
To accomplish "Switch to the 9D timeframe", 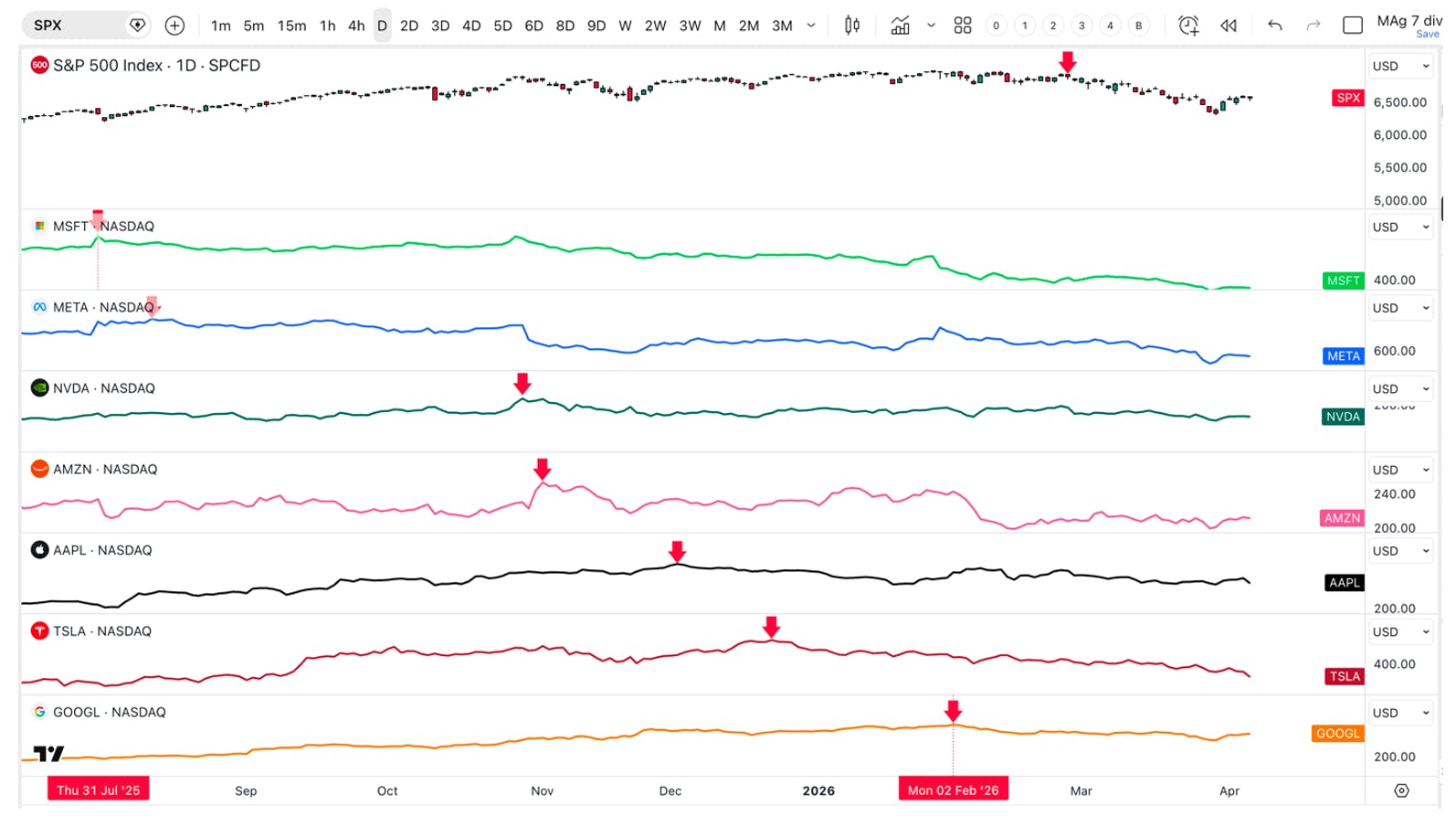I will coord(596,26).
